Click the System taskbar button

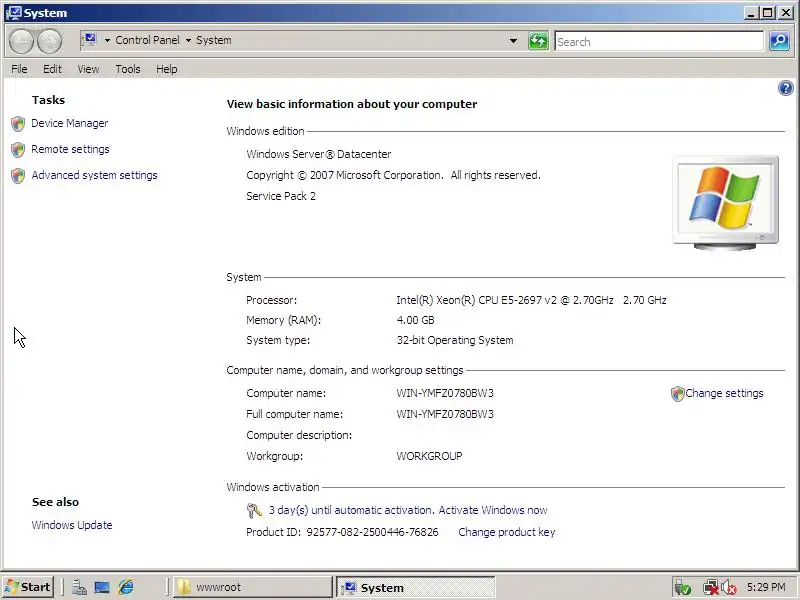[416, 587]
